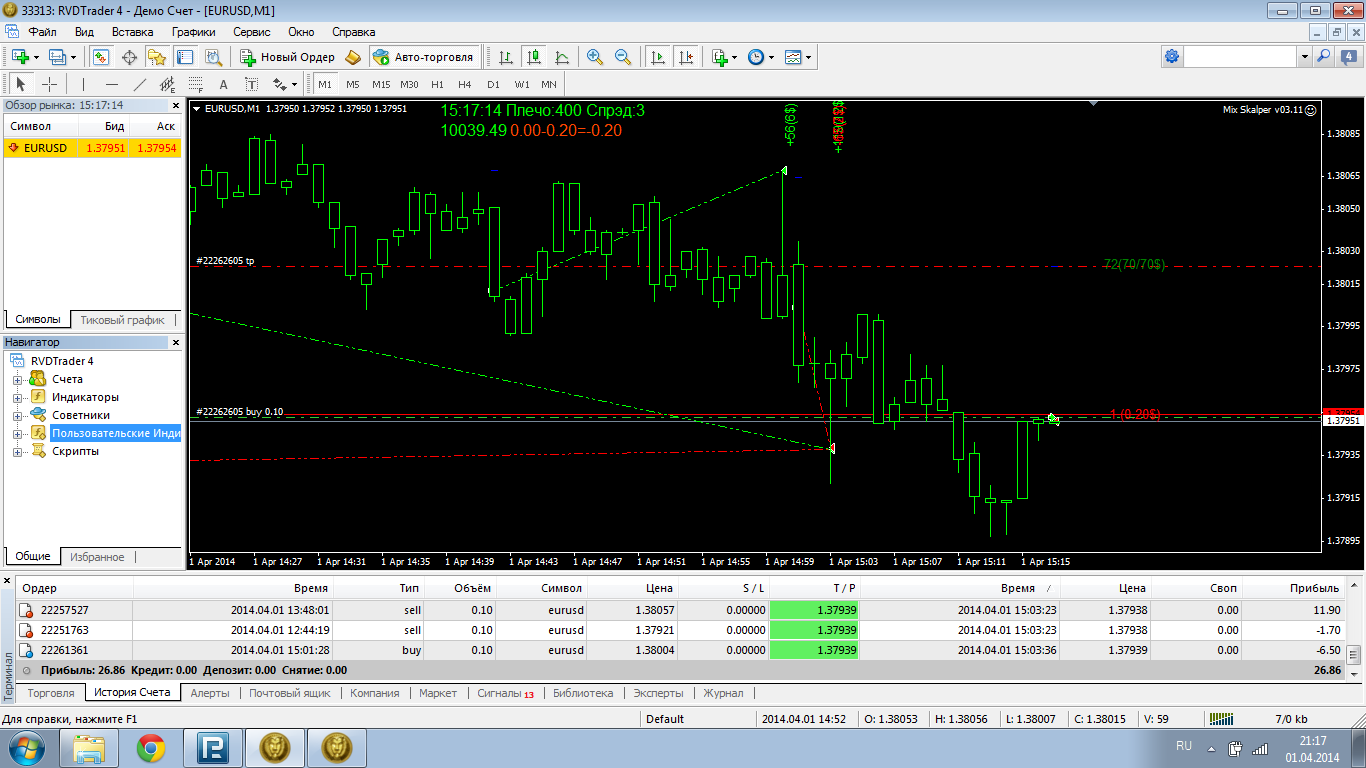
Task: Open the Profiles toolbar icon
Action: 58,57
